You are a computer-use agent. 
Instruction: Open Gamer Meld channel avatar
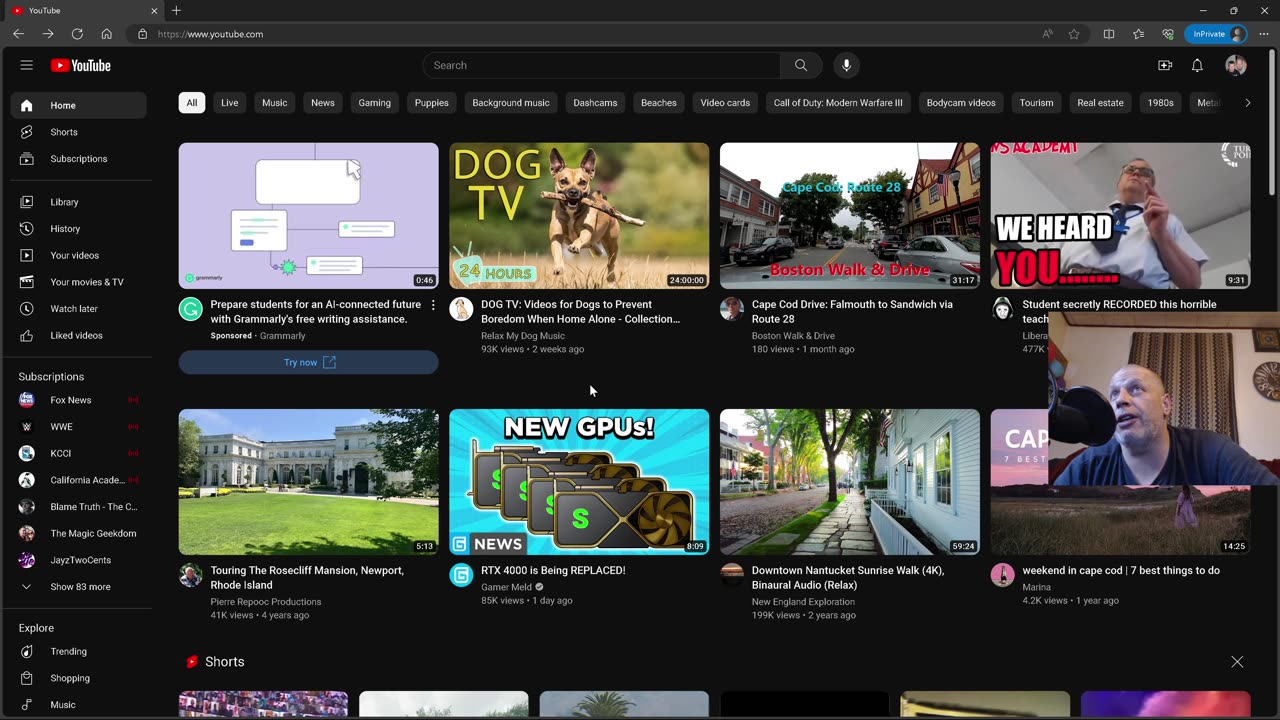click(x=461, y=575)
